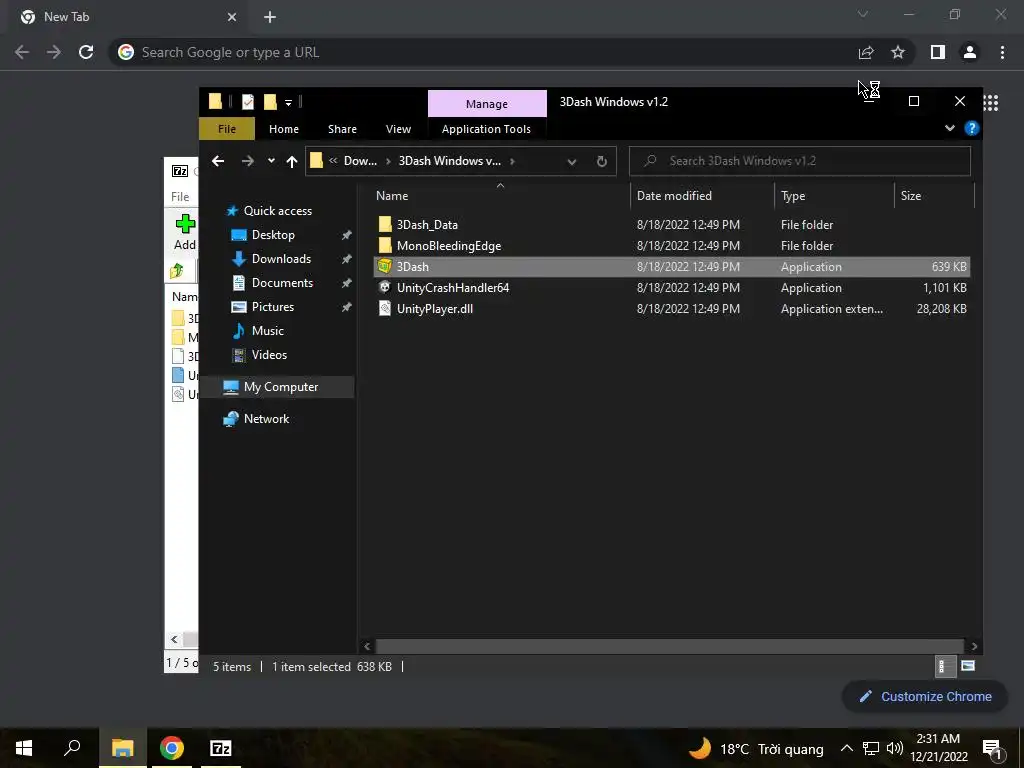The image size is (1024, 768).
Task: Open the File menu in 7-Zip window
Action: [180, 197]
